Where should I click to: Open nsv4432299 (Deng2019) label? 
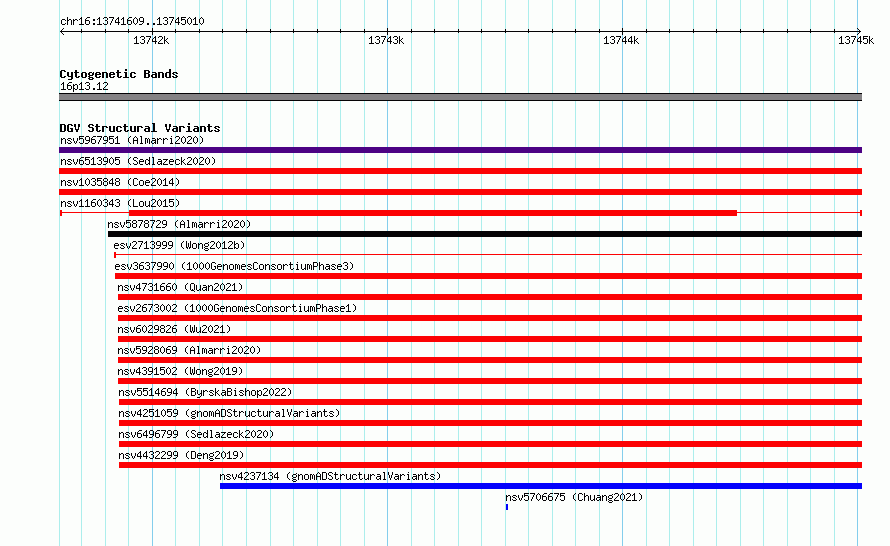tap(181, 455)
